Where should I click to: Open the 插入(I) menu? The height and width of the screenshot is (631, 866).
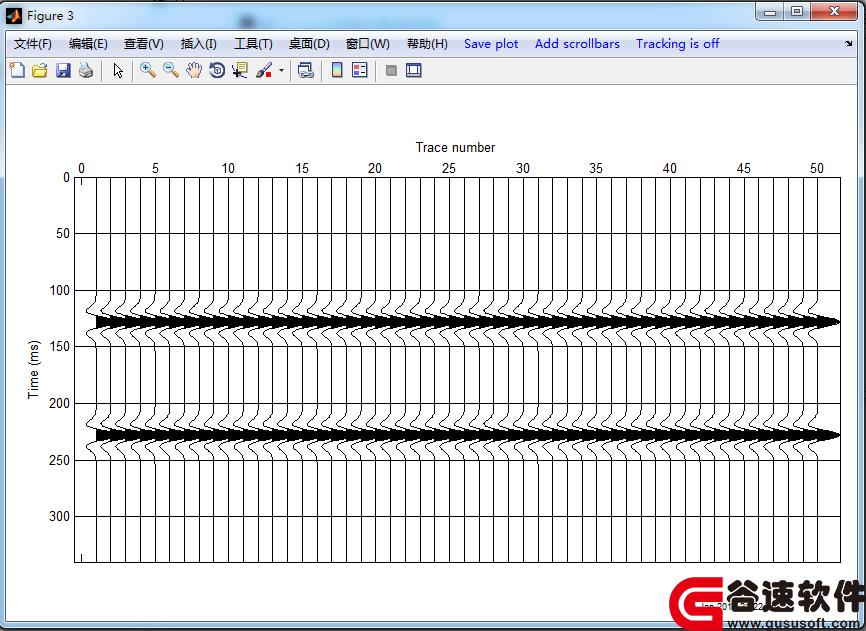[198, 44]
